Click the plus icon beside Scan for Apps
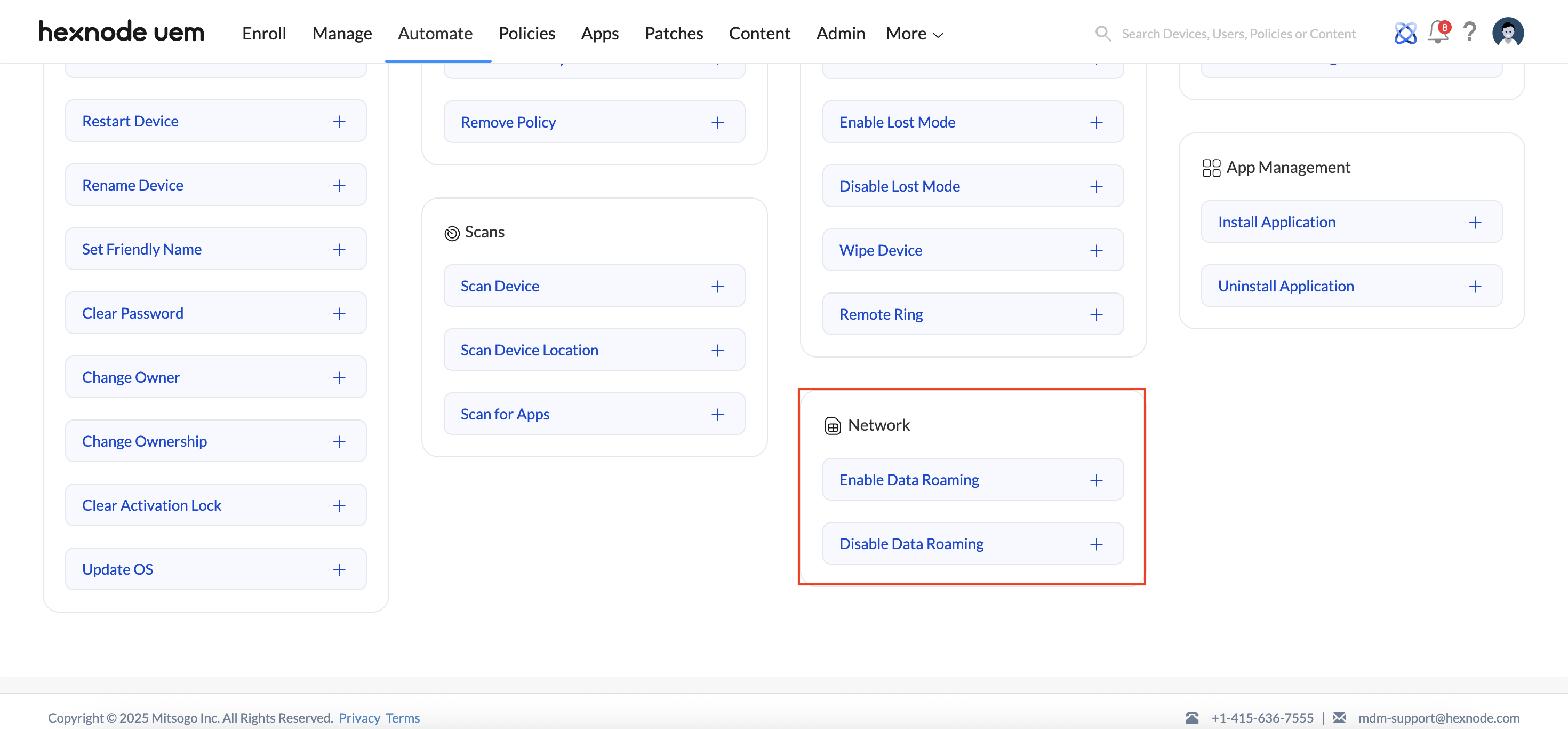Image resolution: width=1568 pixels, height=729 pixels. pyautogui.click(x=717, y=415)
